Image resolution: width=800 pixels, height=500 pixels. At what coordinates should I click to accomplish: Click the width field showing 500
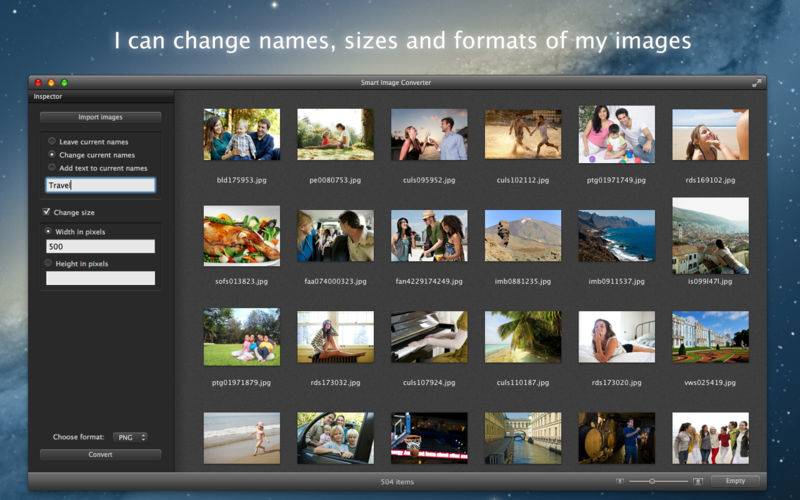tap(101, 246)
